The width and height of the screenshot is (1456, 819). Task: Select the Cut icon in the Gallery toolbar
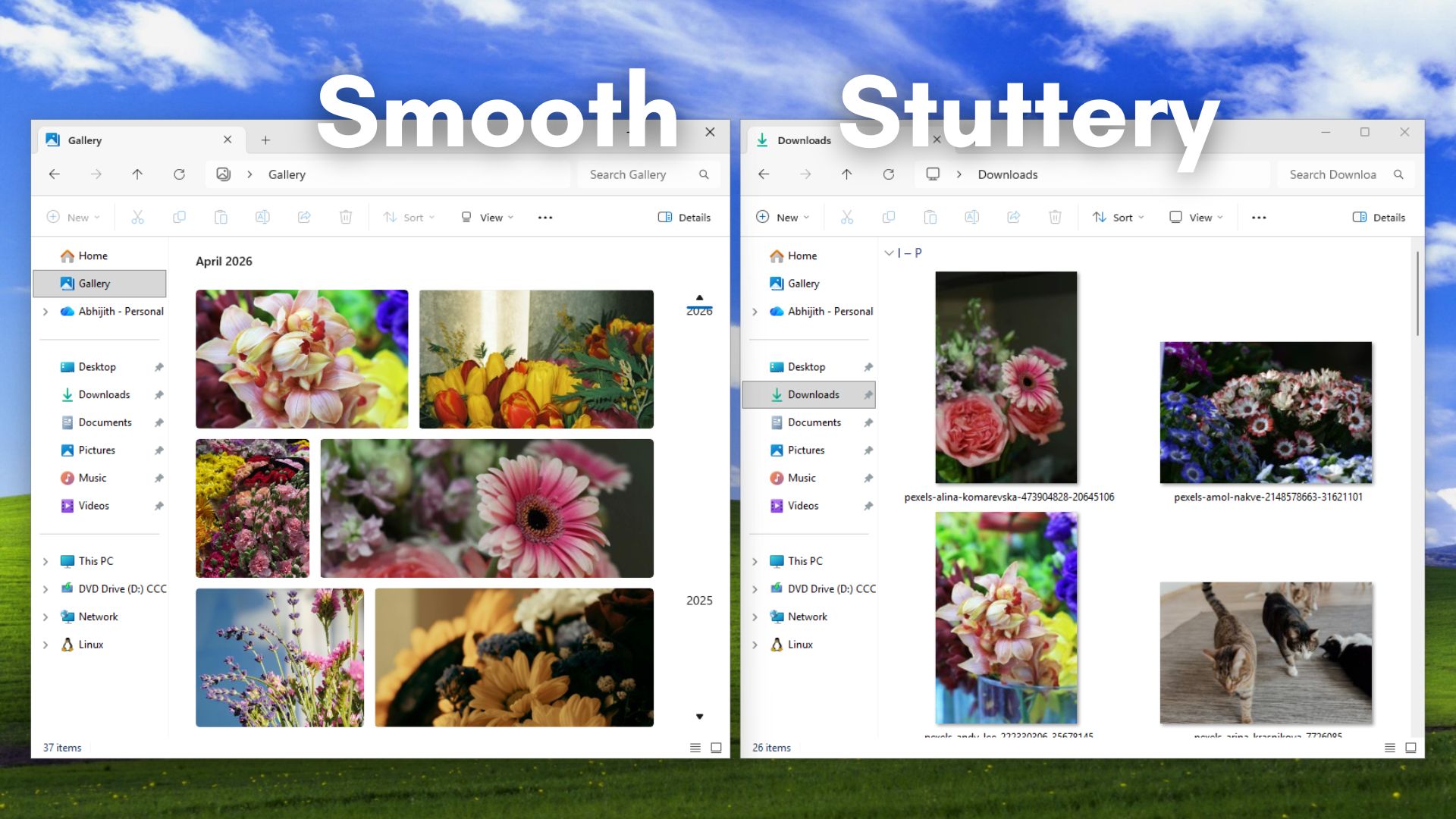pyautogui.click(x=137, y=217)
